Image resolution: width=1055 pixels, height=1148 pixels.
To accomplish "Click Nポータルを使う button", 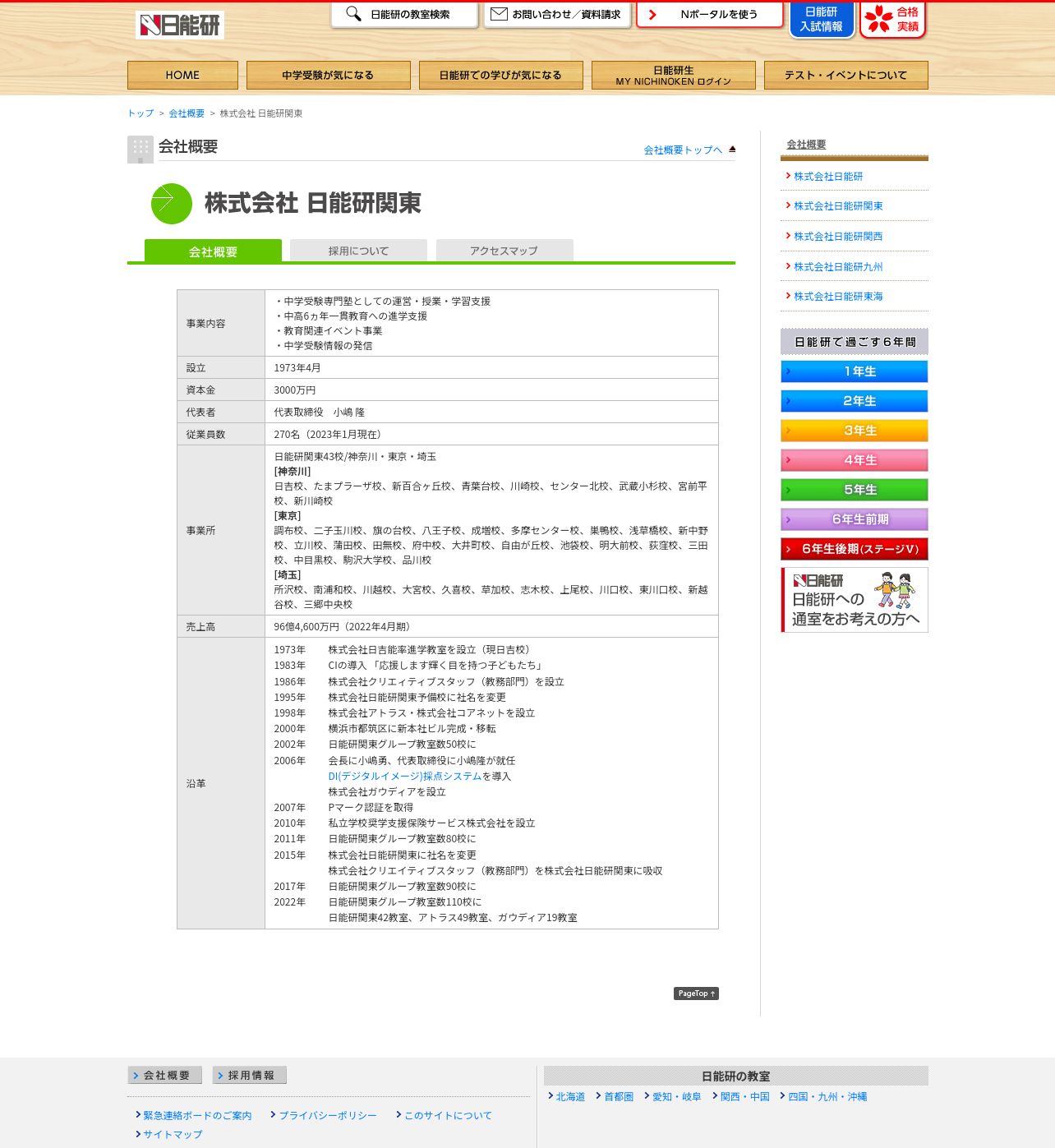I will [710, 15].
